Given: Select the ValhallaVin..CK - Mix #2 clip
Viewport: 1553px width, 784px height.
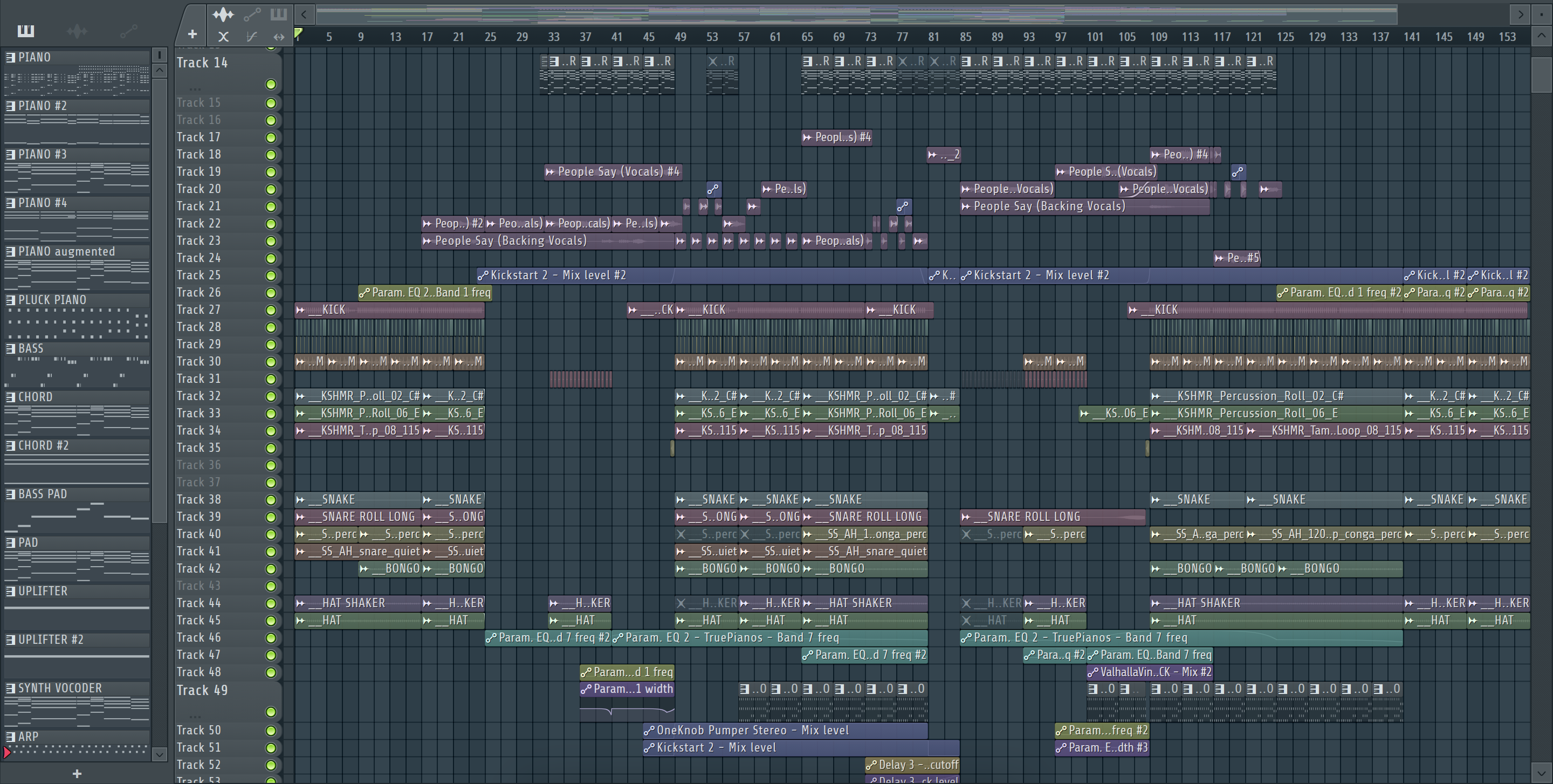Looking at the screenshot, I should pos(1149,672).
